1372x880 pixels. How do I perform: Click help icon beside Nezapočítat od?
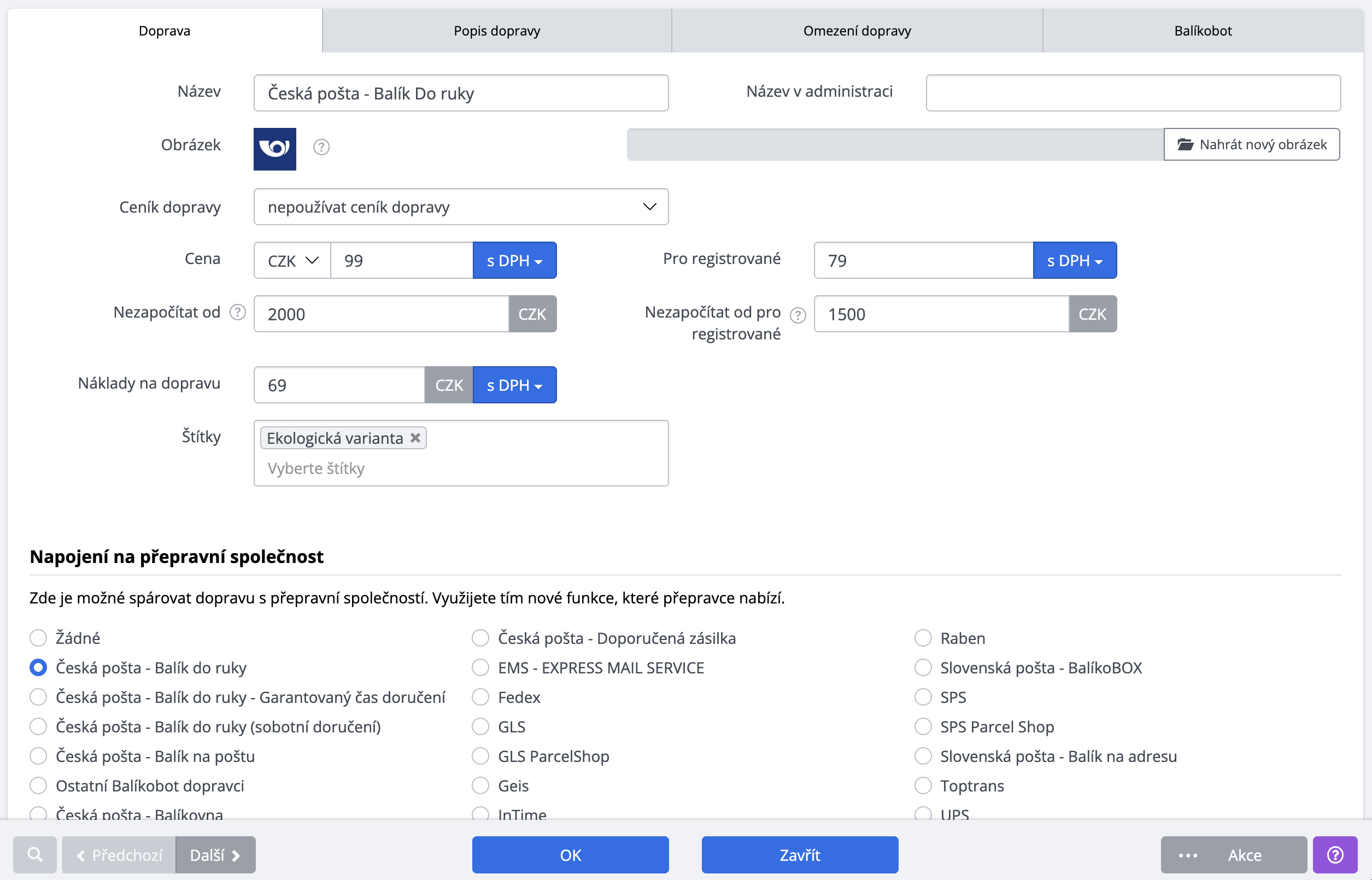pos(238,313)
